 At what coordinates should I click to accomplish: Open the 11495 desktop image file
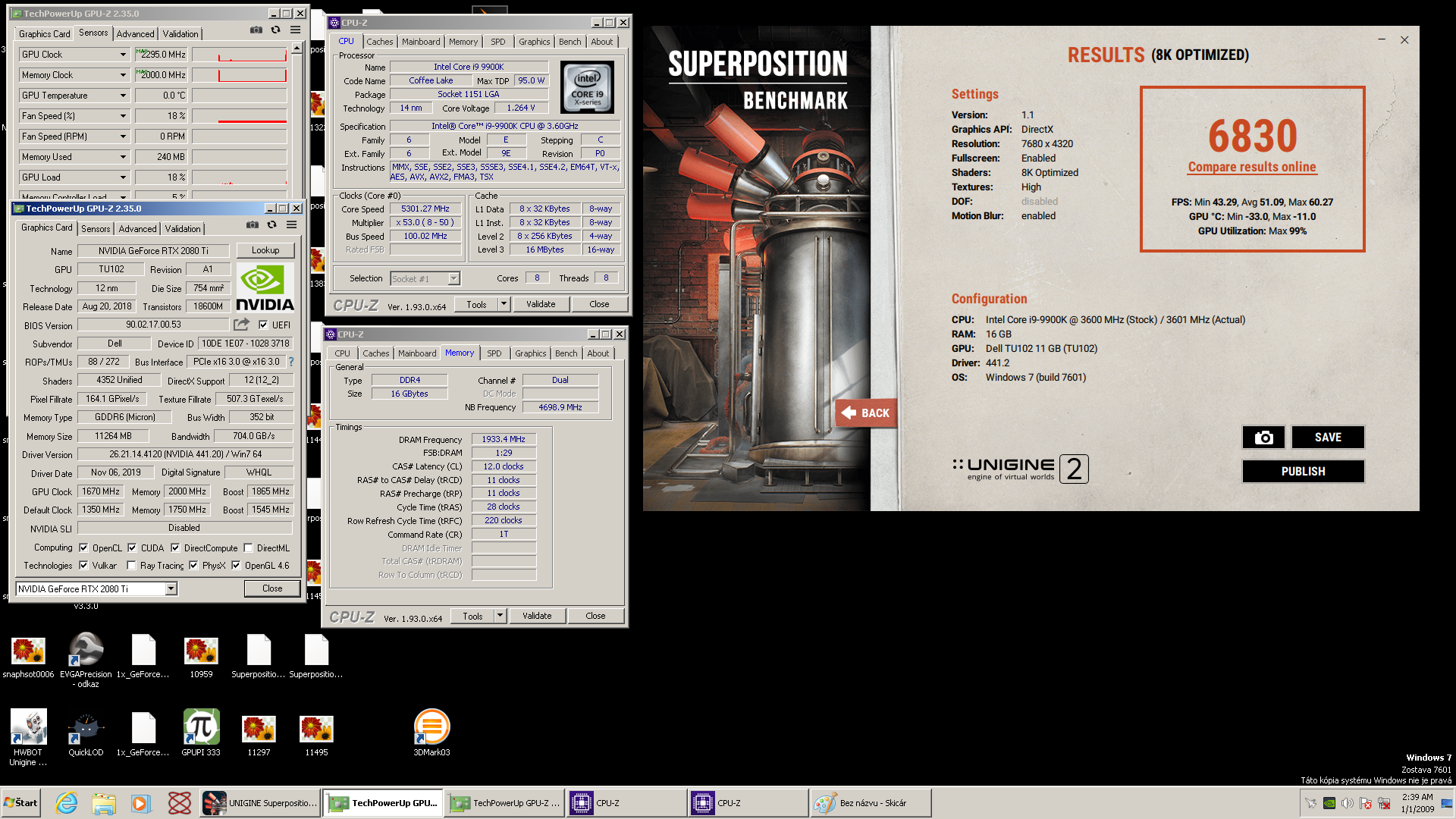coord(316,734)
